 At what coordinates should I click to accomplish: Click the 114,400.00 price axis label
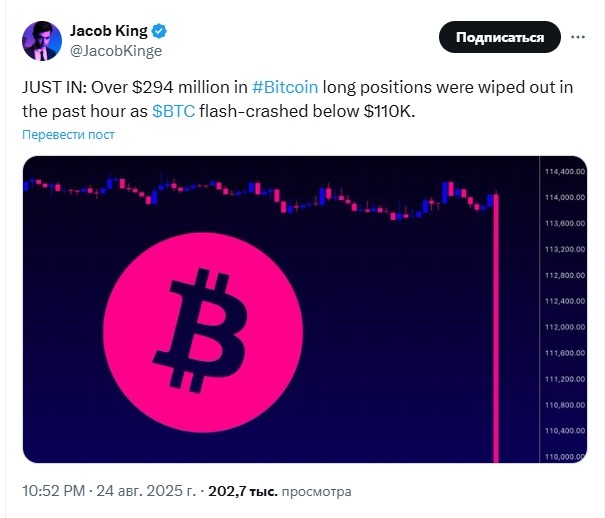(x=564, y=172)
